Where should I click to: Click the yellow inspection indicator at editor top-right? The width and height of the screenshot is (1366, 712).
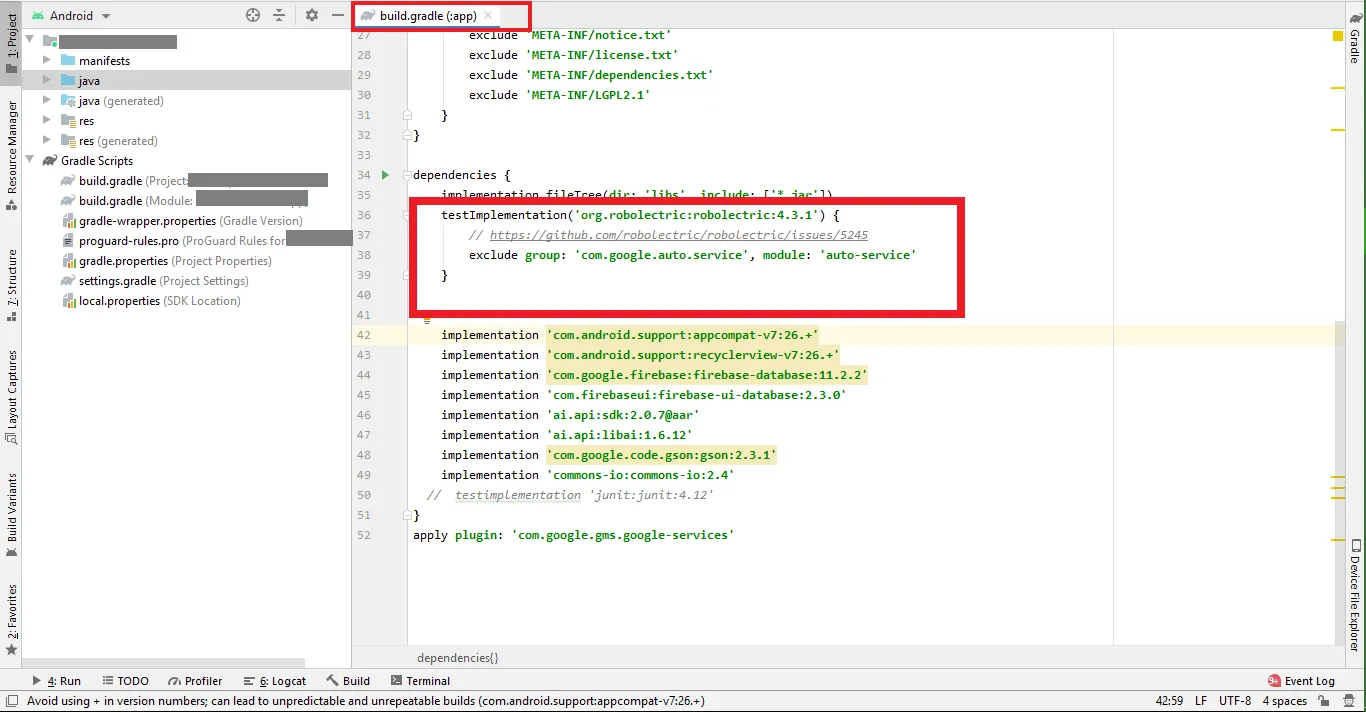click(1337, 37)
